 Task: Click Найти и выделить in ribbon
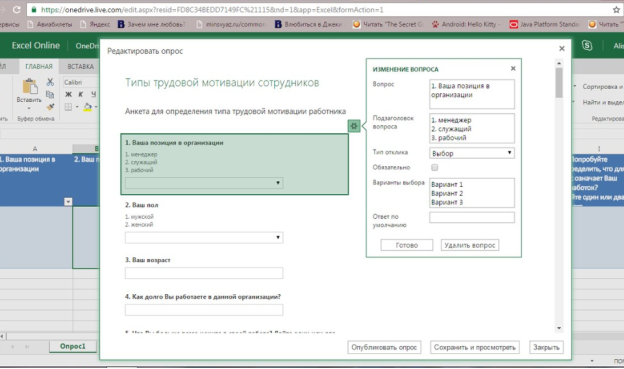(x=603, y=102)
